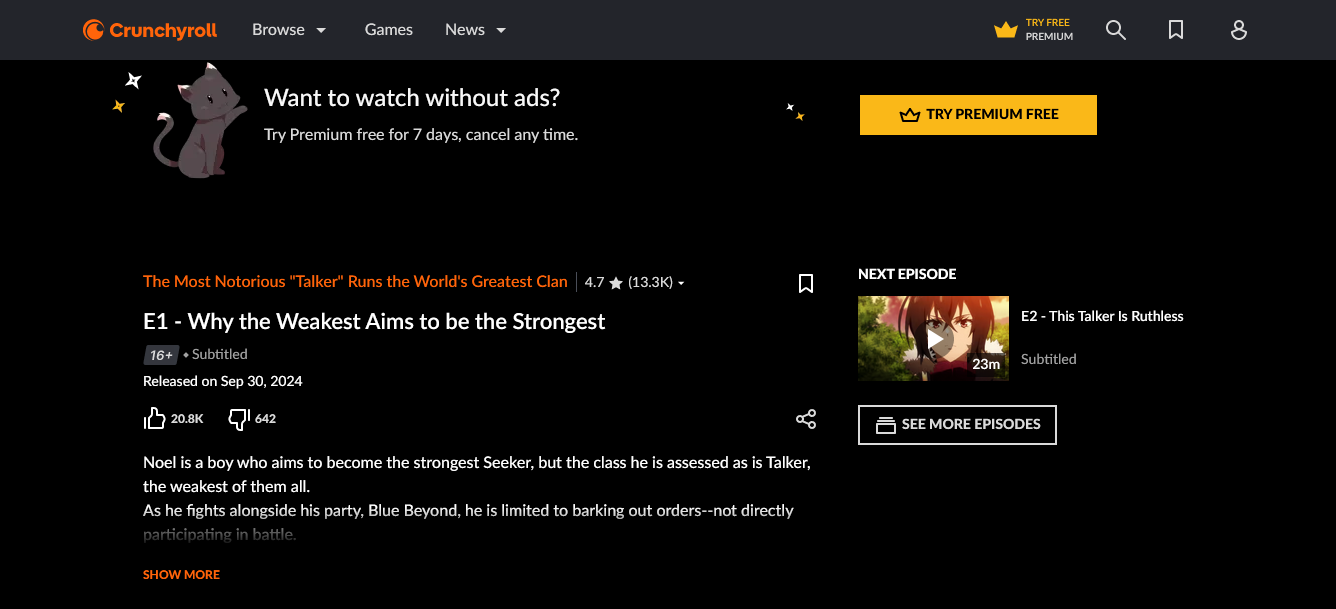Click the star rating icon
The height and width of the screenshot is (609, 1336).
tap(616, 283)
